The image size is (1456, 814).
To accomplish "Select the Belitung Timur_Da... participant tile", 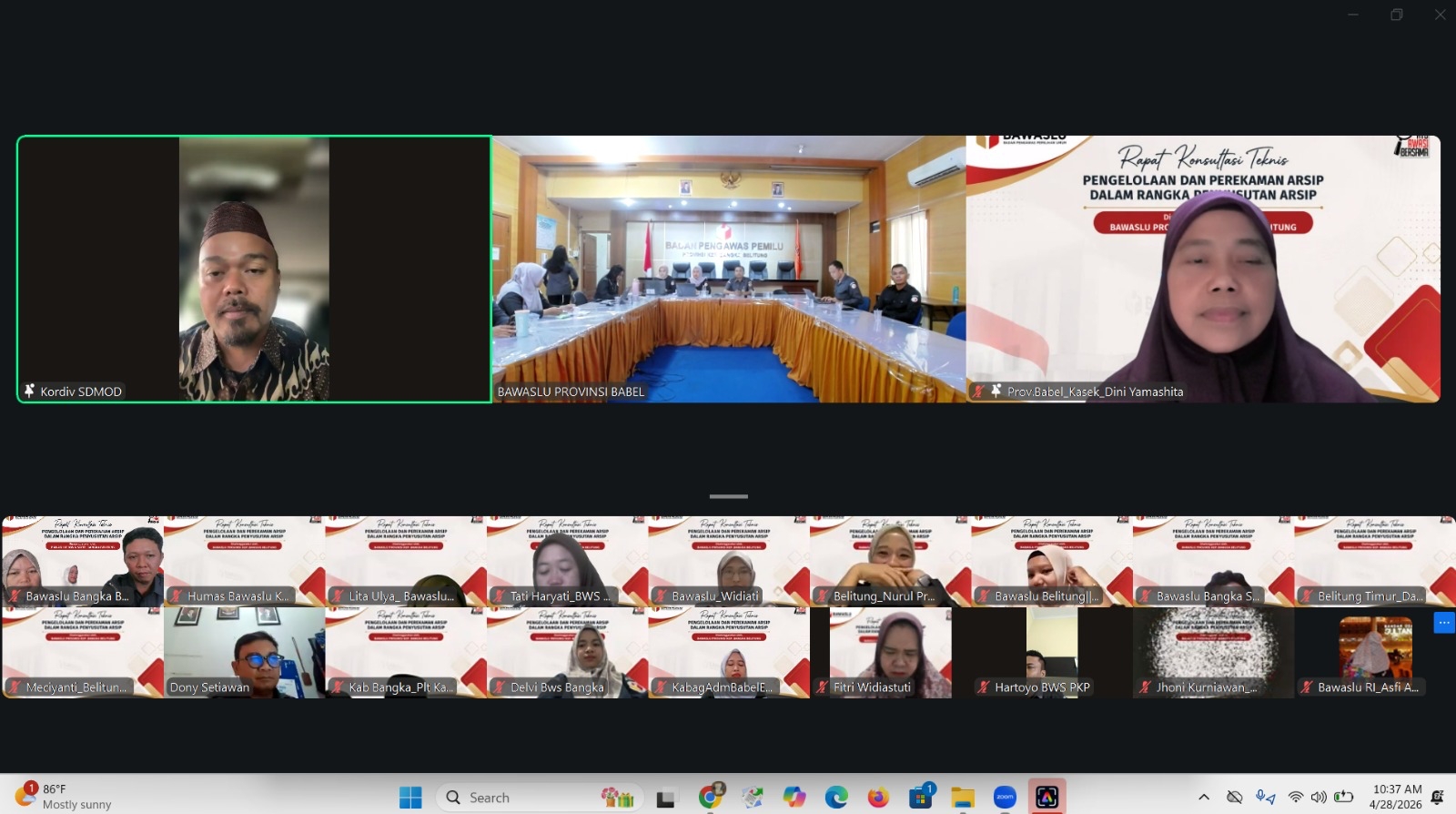I will pyautogui.click(x=1375, y=562).
